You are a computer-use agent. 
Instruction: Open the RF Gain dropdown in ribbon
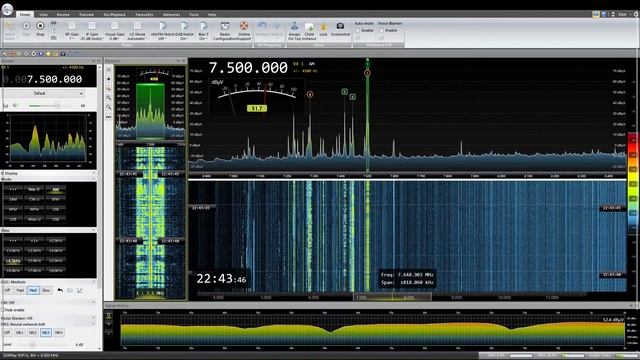pos(71,31)
